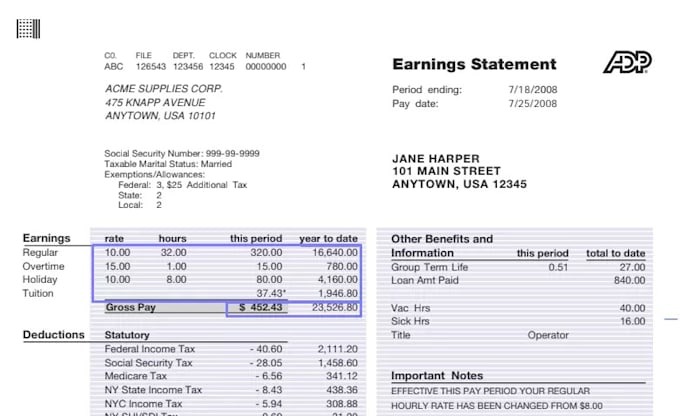This screenshot has width=680, height=416.
Task: Click the Regular earnings row label
Action: 42,253
